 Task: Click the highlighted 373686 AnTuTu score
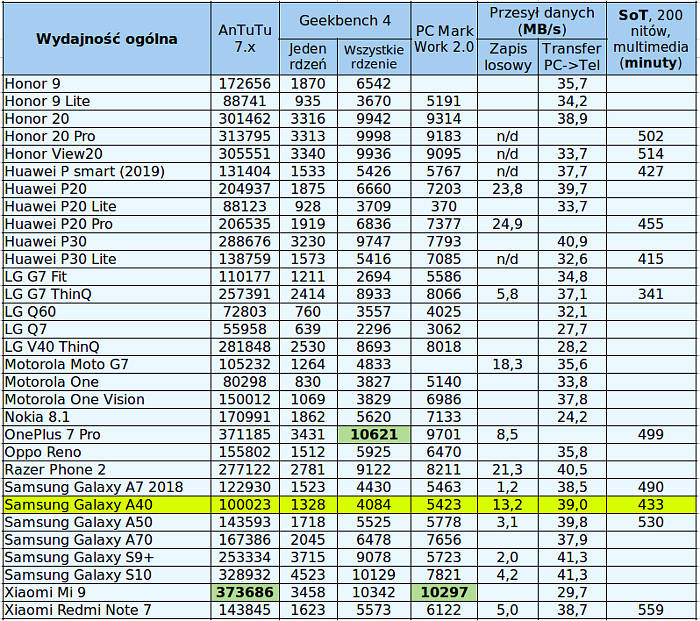[x=244, y=593]
